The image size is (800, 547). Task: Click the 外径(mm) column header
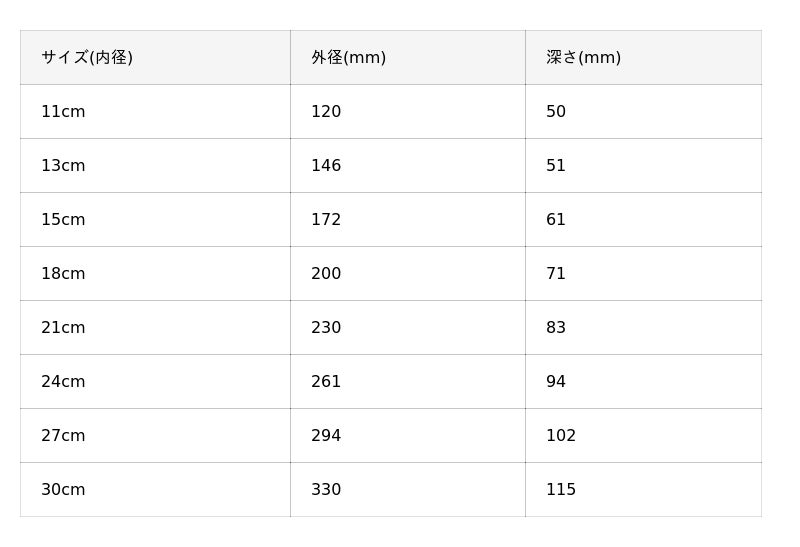pos(348,58)
